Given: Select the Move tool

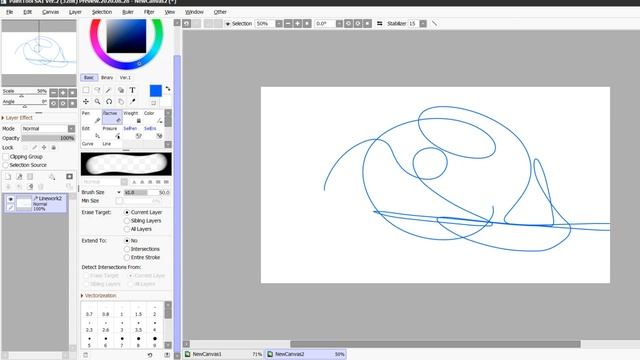Looking at the screenshot, I should click(86, 101).
